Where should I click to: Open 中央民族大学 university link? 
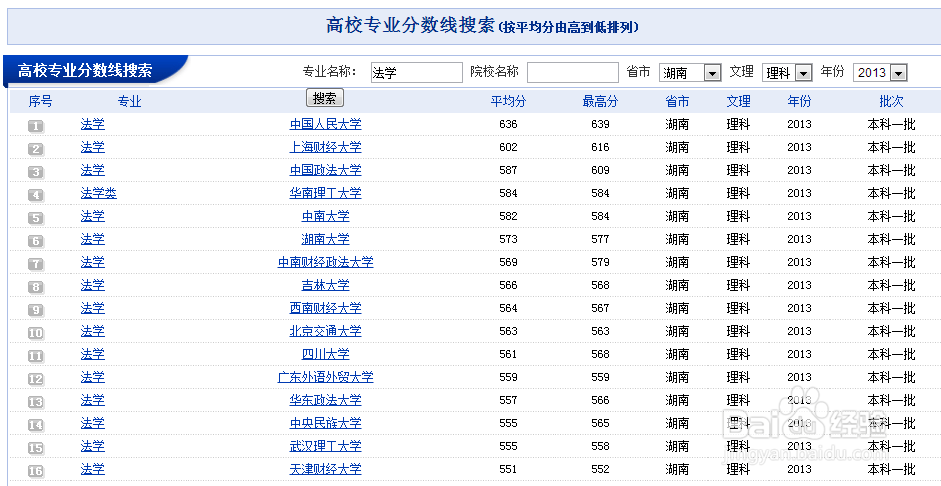point(325,423)
